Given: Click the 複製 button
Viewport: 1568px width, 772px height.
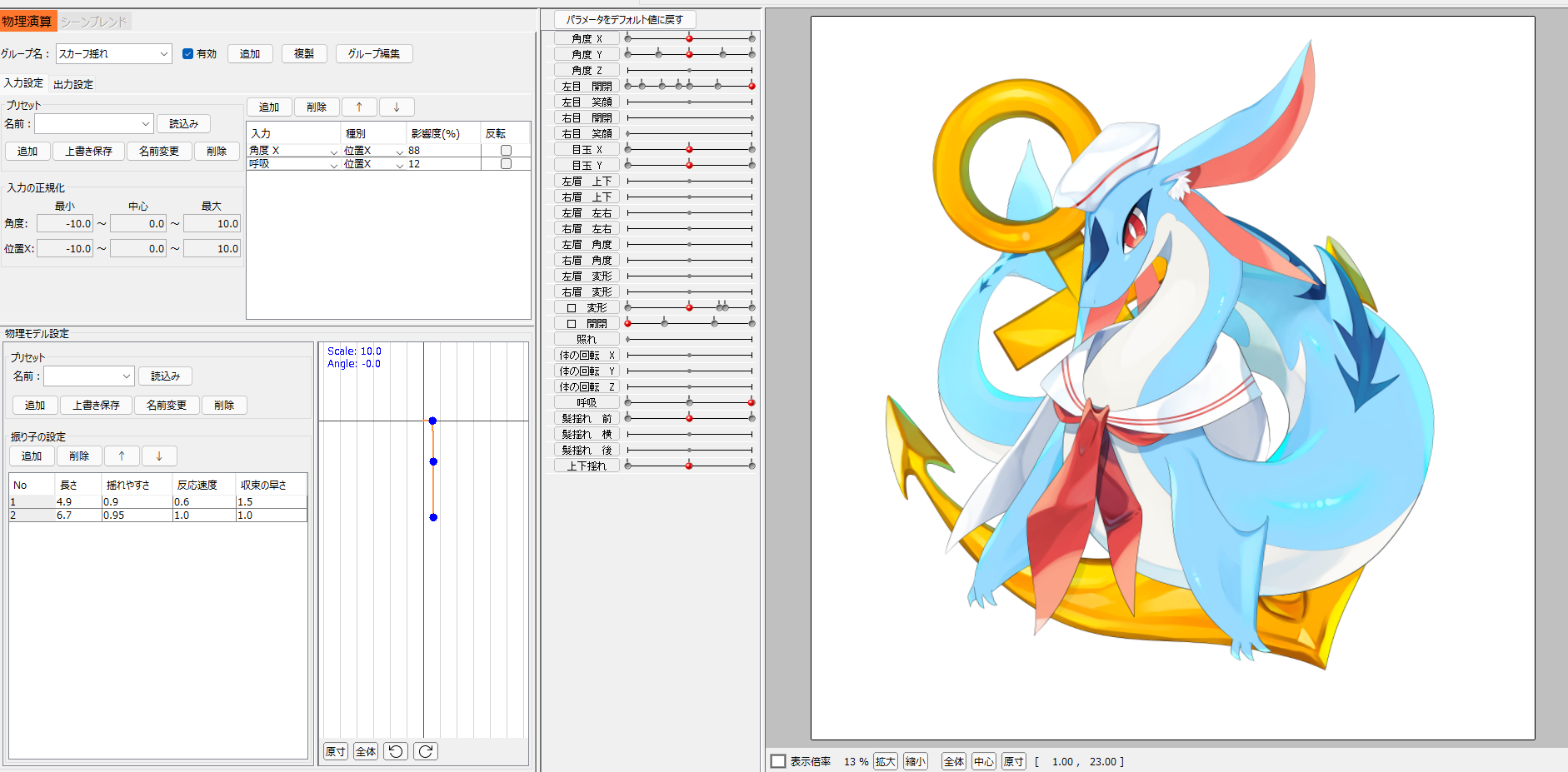Looking at the screenshot, I should coord(304,54).
